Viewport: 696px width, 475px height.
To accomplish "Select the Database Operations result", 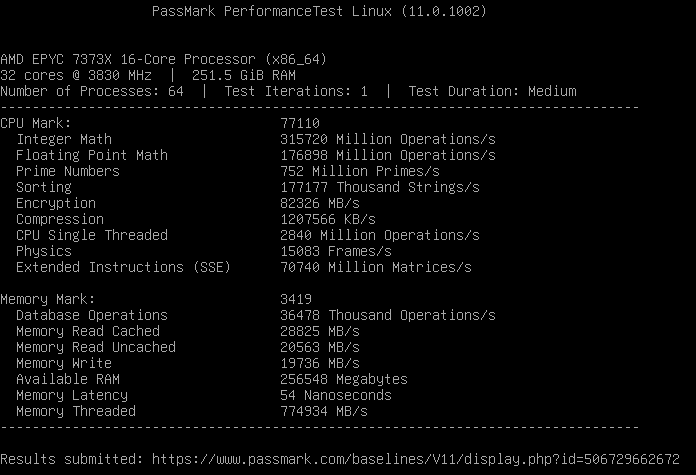I will (x=388, y=315).
